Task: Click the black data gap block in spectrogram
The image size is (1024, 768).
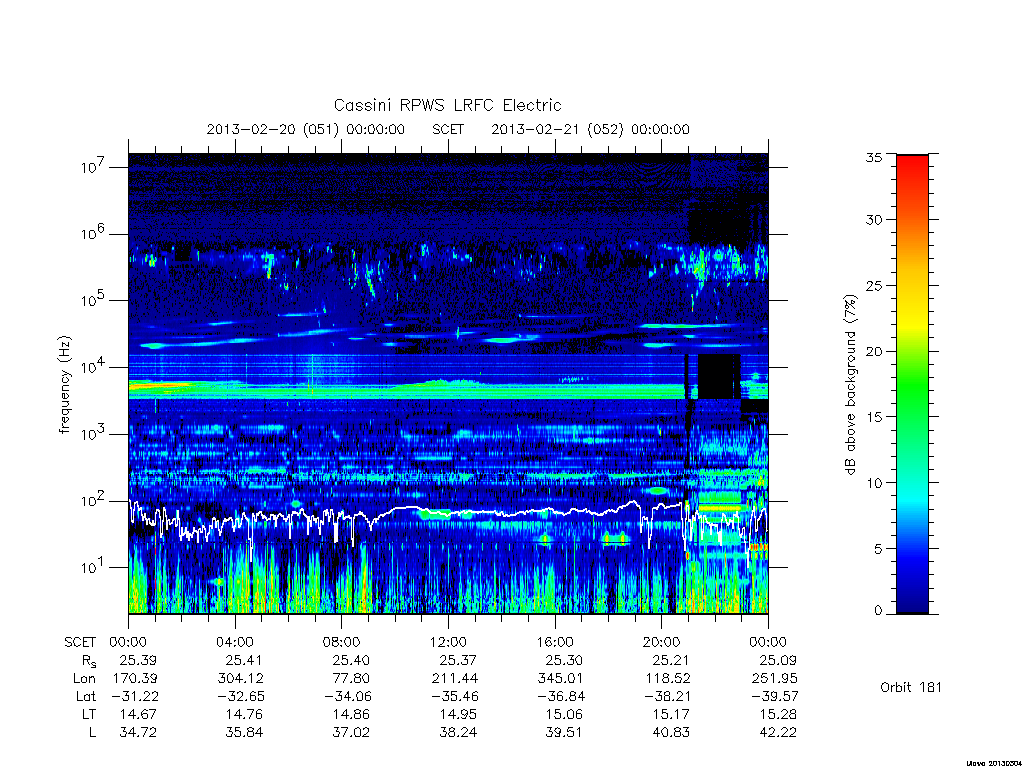Action: coord(719,376)
